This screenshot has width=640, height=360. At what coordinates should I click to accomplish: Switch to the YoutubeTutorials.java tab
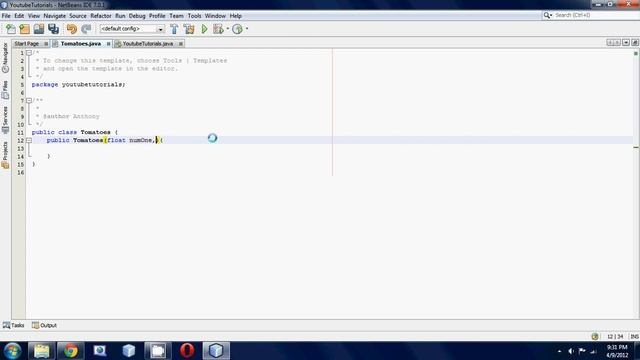coord(148,44)
